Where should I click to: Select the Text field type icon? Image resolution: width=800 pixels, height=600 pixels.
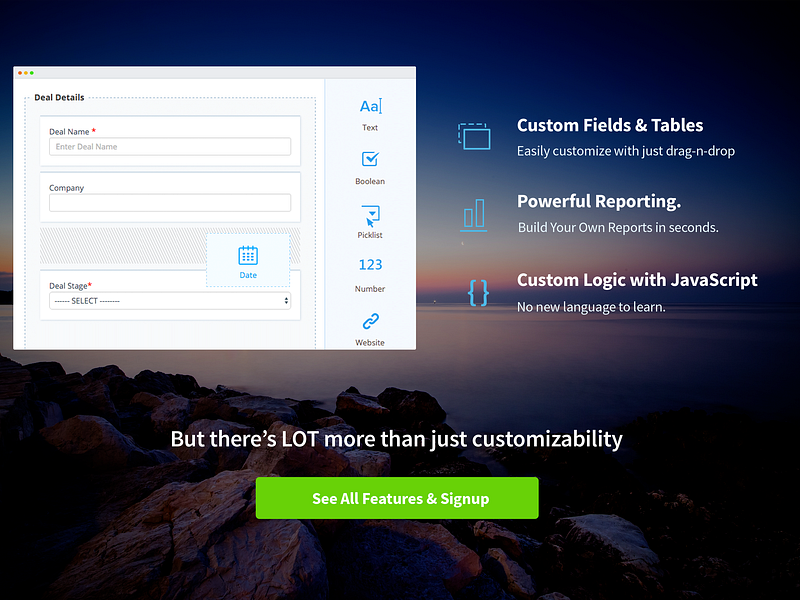[370, 106]
